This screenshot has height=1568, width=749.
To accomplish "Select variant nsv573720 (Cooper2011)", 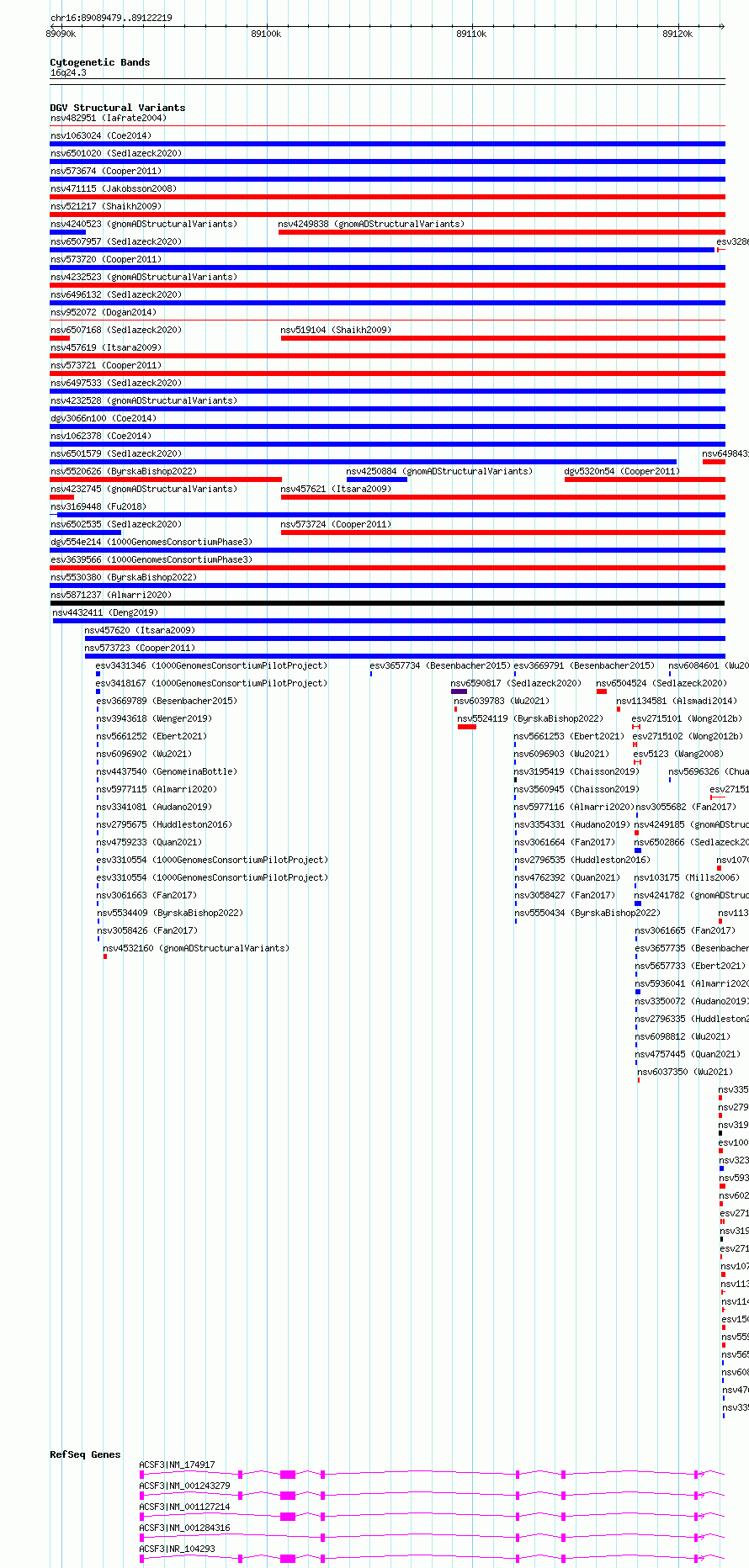I will click(106, 259).
